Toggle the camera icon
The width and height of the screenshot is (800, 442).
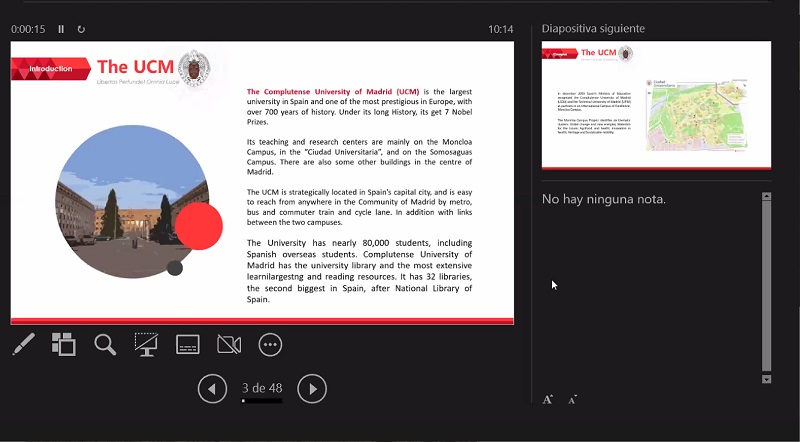click(x=229, y=345)
